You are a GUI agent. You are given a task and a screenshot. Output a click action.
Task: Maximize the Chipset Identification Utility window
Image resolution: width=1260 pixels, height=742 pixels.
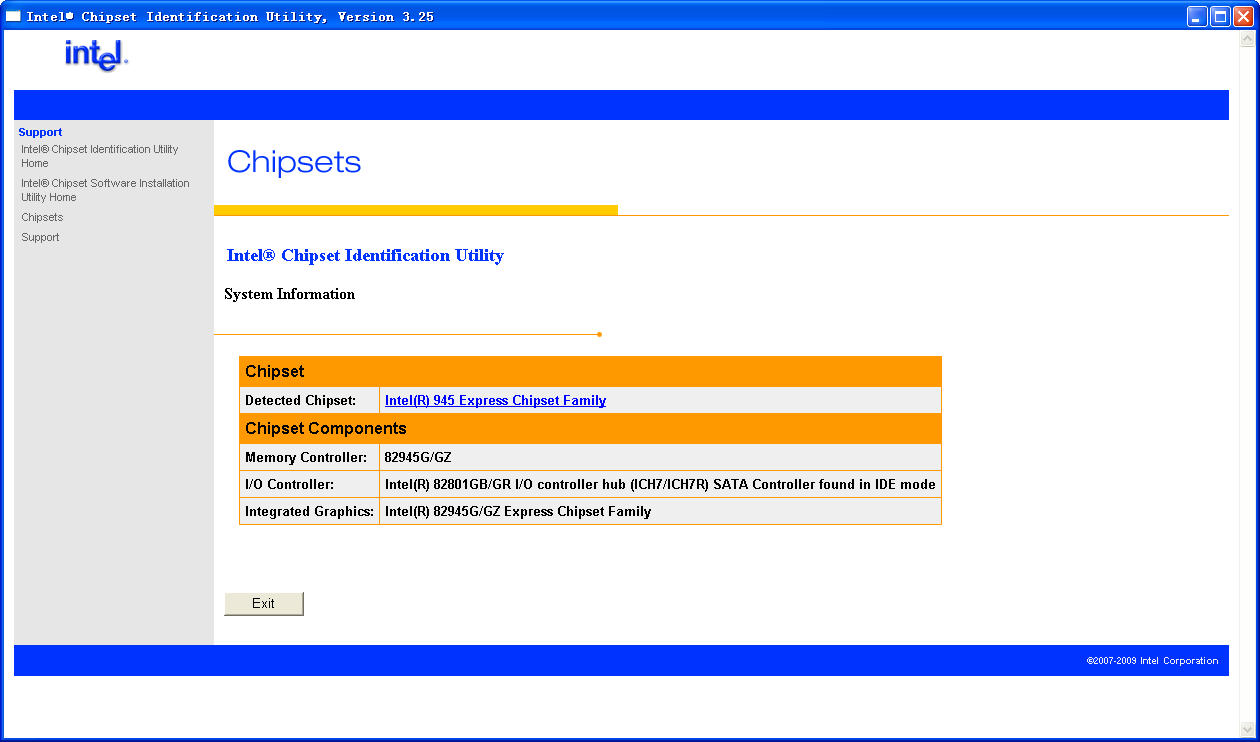[1220, 16]
